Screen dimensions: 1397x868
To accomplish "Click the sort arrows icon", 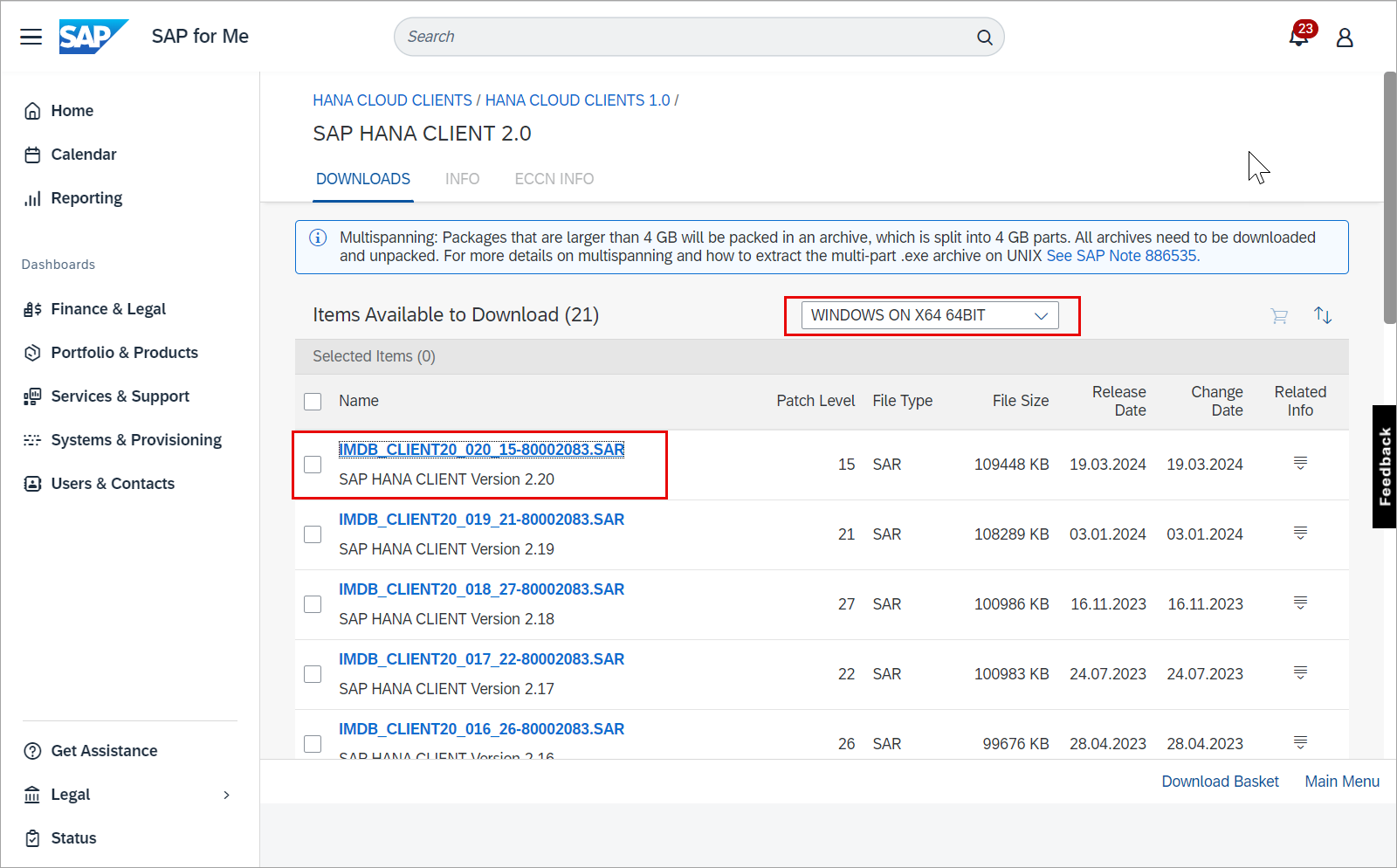I will [1323, 315].
